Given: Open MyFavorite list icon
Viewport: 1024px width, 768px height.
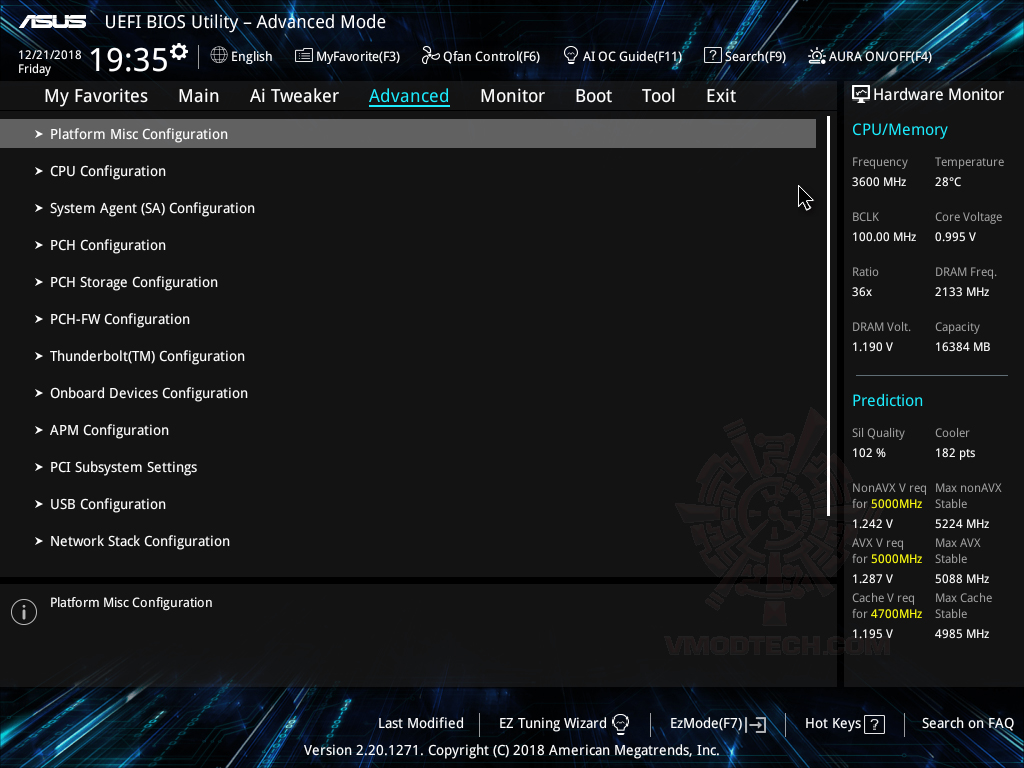Looking at the screenshot, I should point(303,56).
